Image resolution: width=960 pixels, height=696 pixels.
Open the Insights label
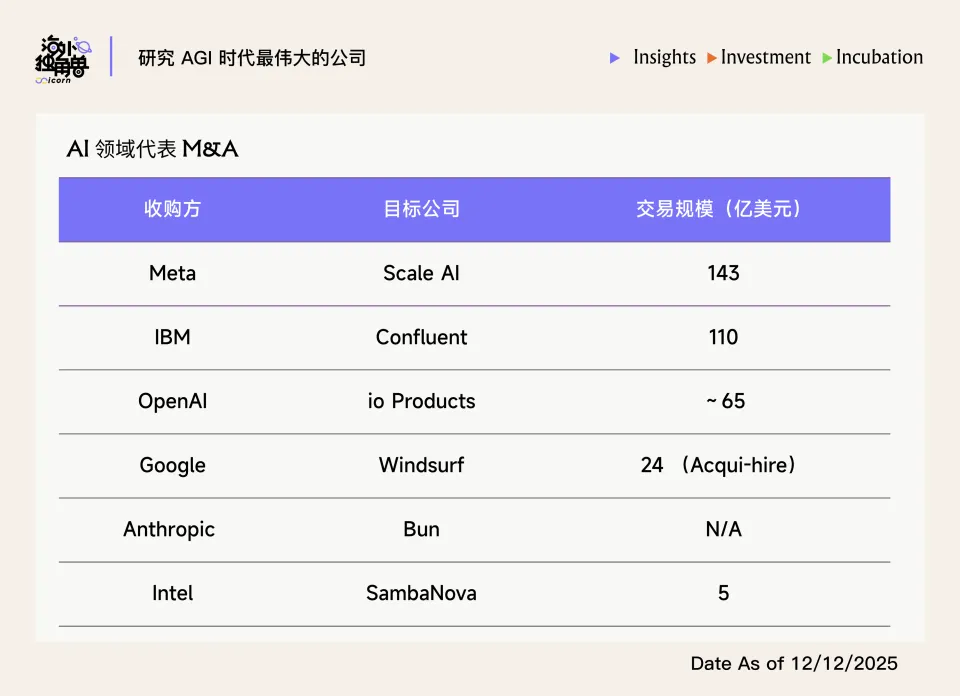pos(664,57)
